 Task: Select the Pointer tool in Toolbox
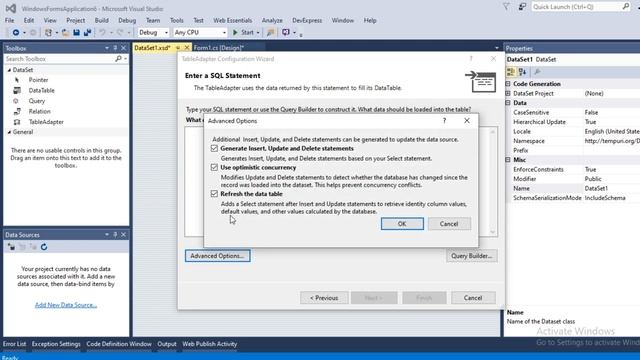pos(38,80)
